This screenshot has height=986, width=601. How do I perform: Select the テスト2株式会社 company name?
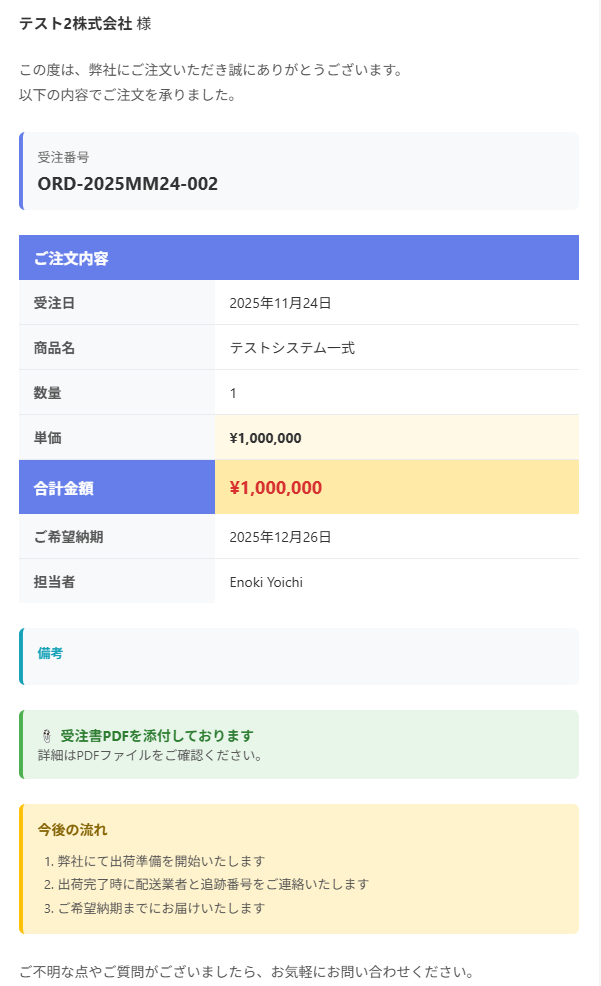tap(76, 23)
